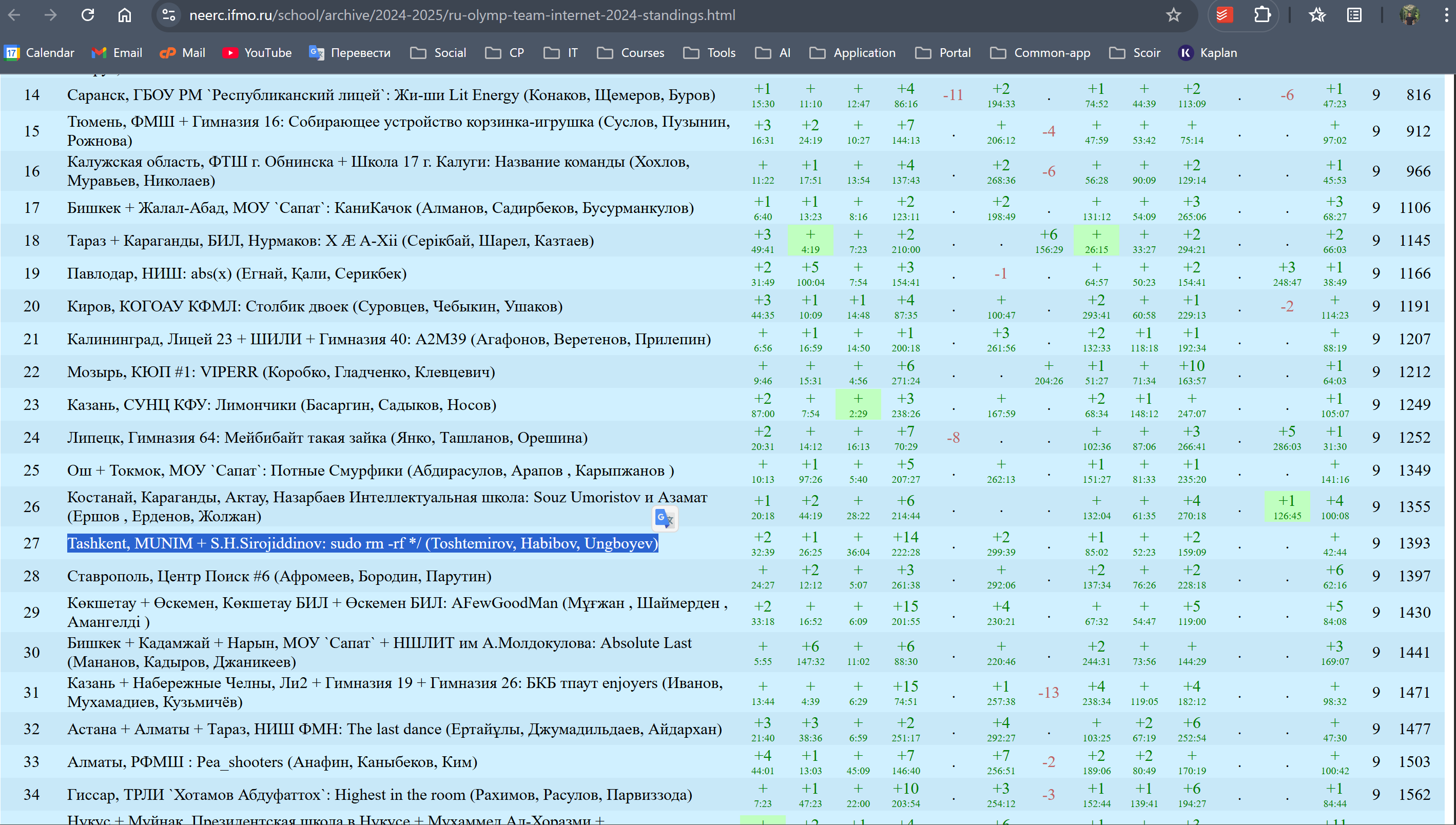Open the Email Gmail bookmark
1456x825 pixels.
pyautogui.click(x=117, y=53)
